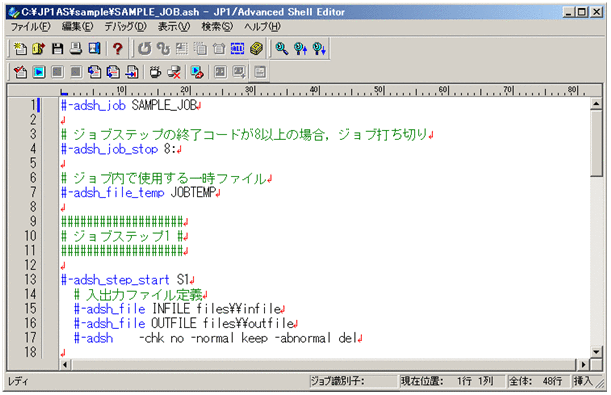Click the #-adsh_job_stop command on line 4

(x=109, y=149)
